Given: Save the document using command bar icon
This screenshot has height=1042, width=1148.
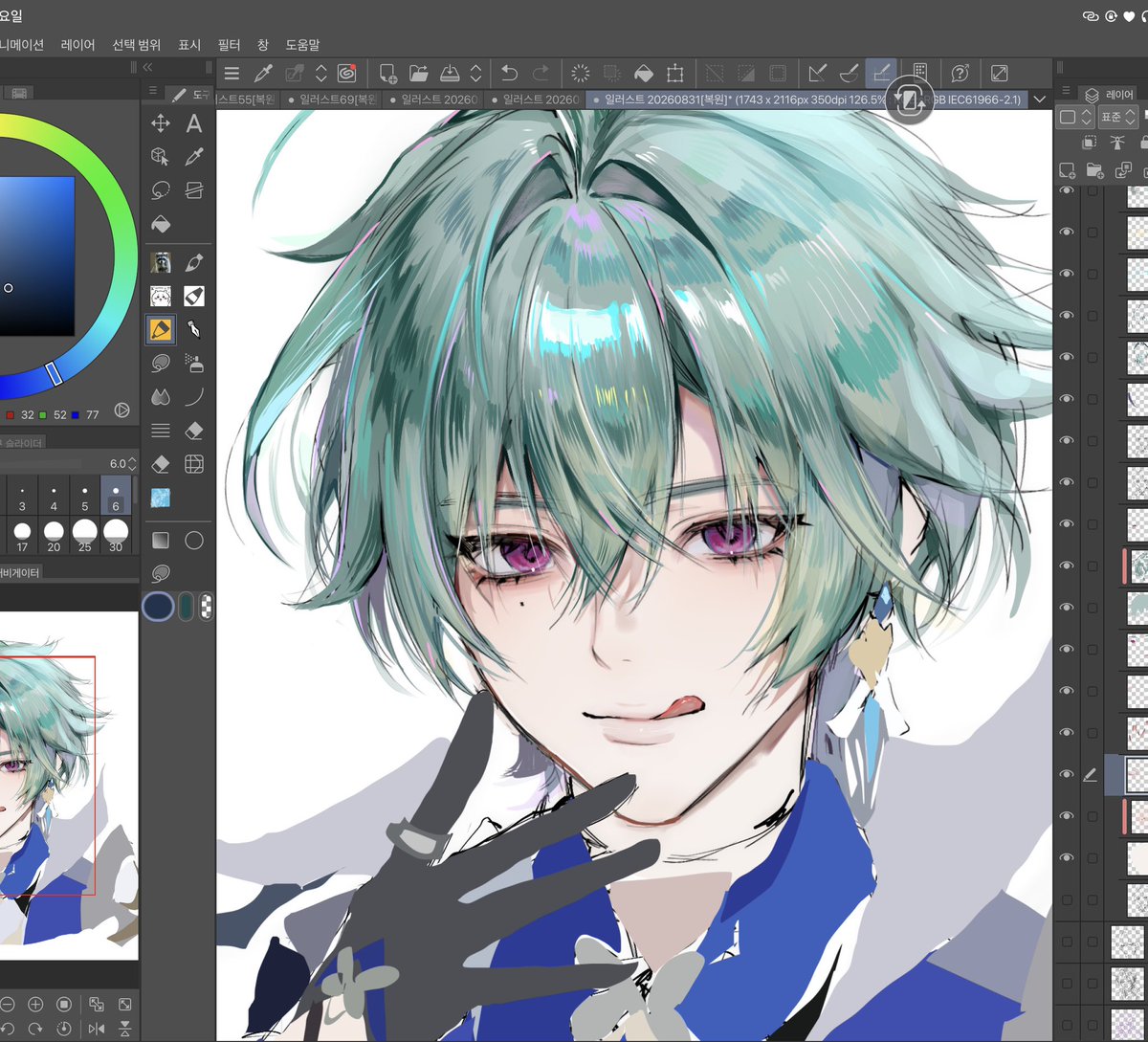Looking at the screenshot, I should (450, 73).
